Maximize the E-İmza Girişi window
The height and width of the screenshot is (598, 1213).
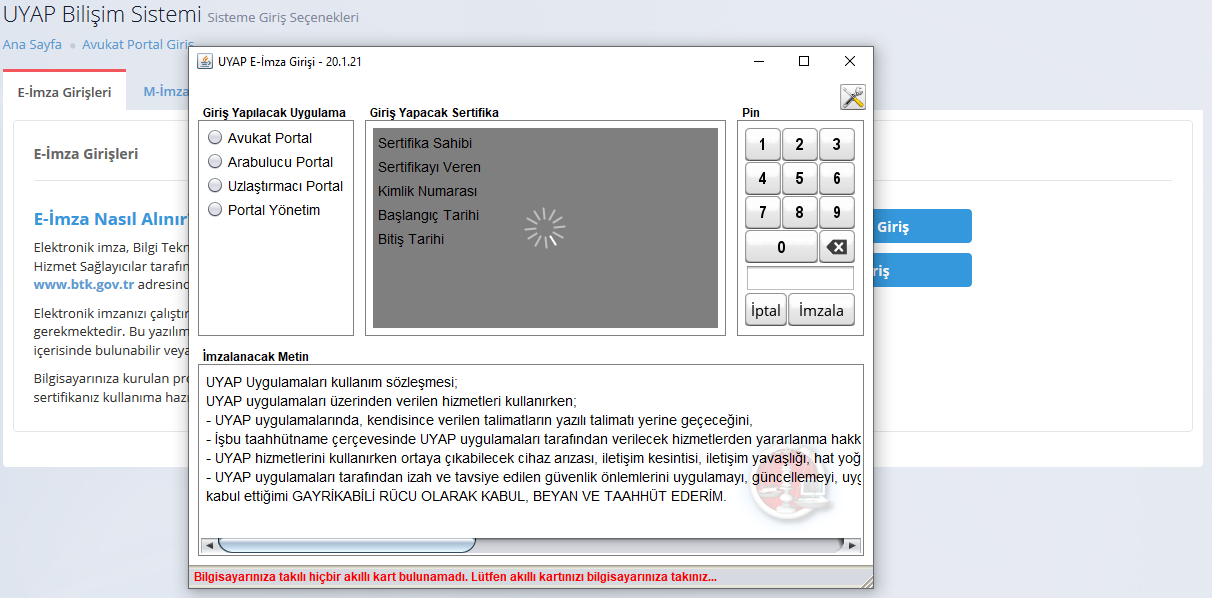click(x=804, y=61)
